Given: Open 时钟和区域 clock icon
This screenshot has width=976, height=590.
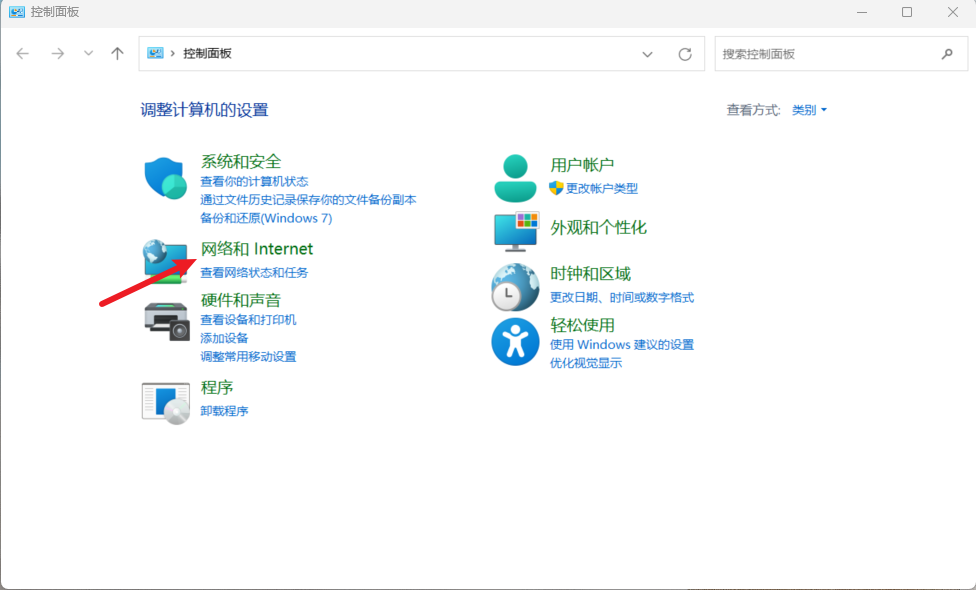Looking at the screenshot, I should click(x=514, y=285).
